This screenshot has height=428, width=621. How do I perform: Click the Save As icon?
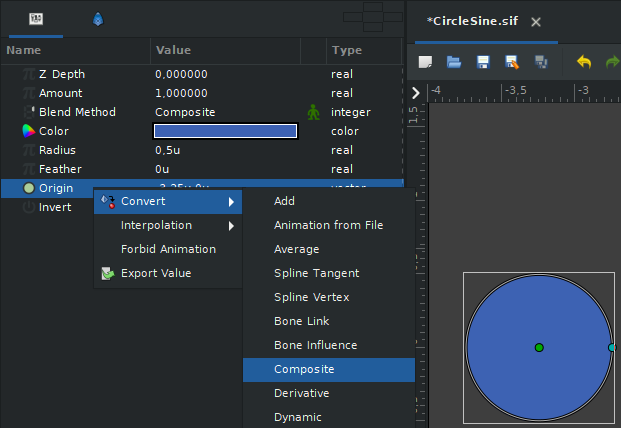point(512,62)
